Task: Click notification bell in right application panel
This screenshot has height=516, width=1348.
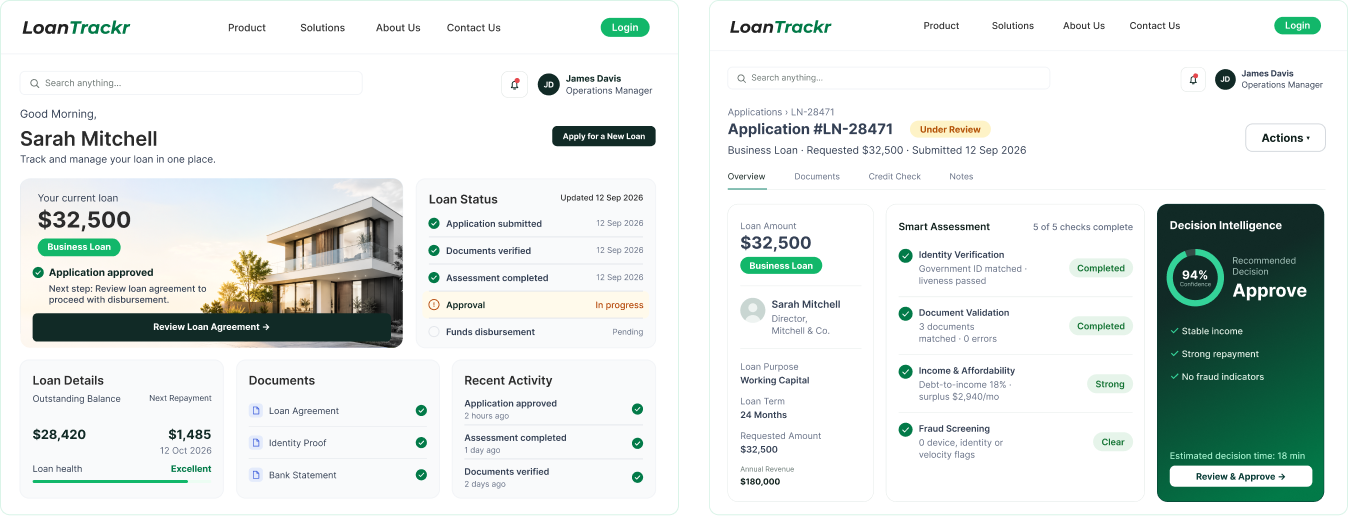Action: pos(1193,79)
